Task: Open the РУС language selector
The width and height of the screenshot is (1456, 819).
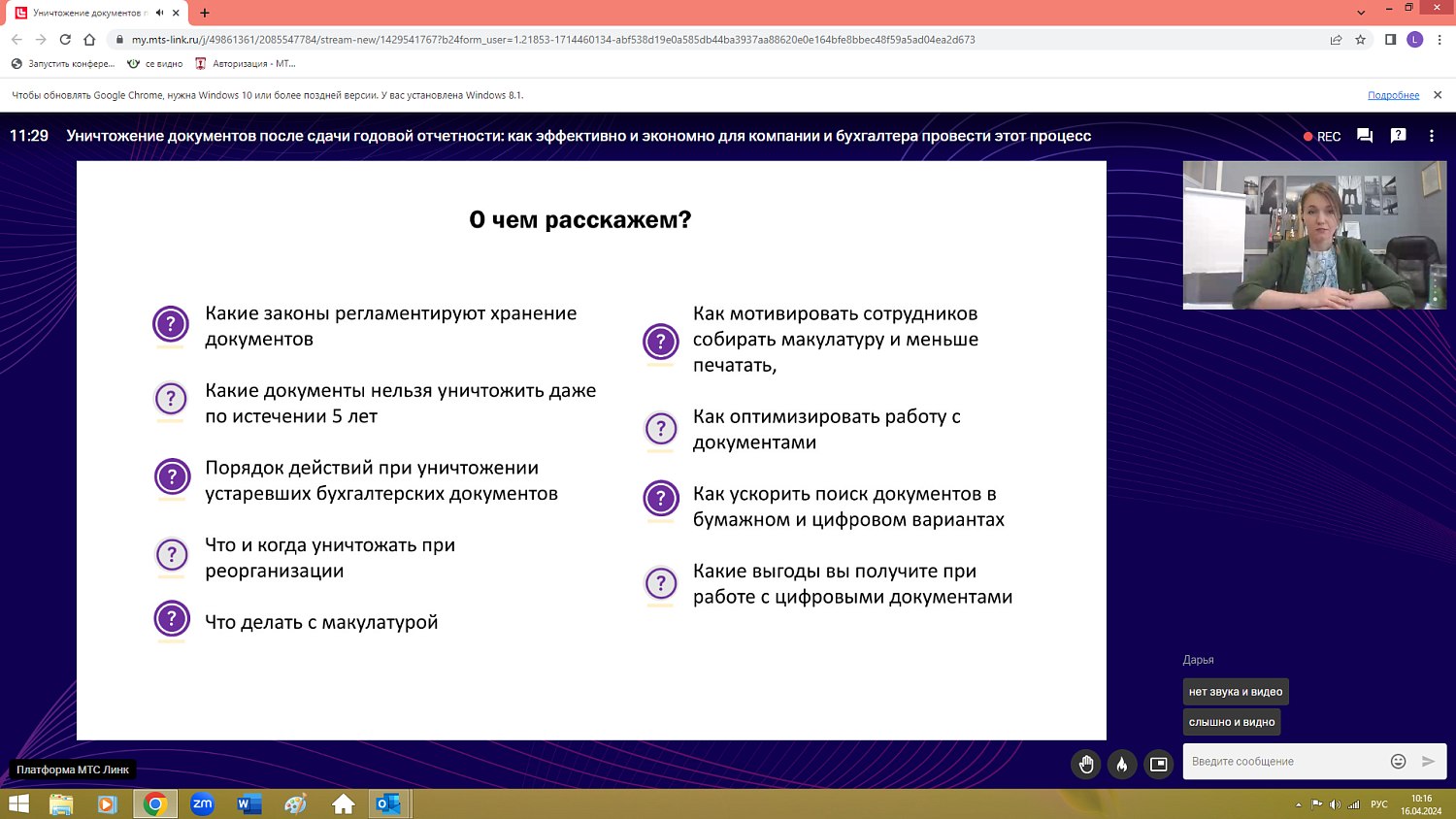Action: (x=1379, y=803)
